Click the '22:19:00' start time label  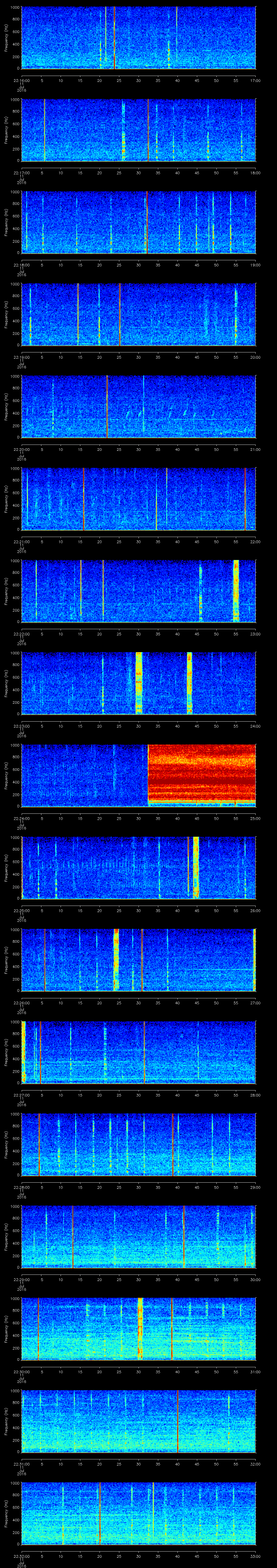click(21, 357)
